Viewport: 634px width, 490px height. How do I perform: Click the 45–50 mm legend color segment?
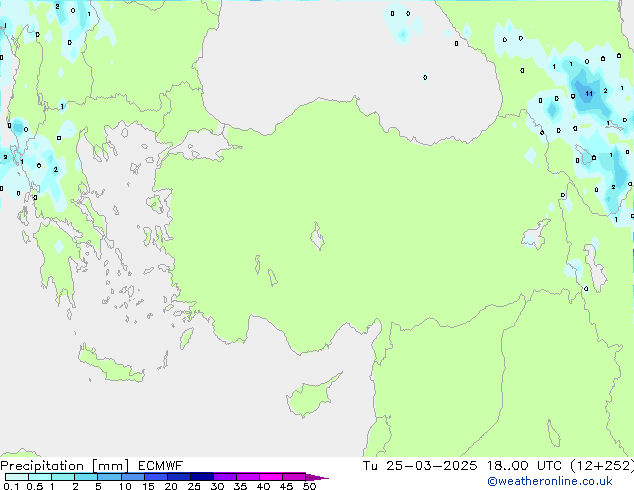click(294, 477)
